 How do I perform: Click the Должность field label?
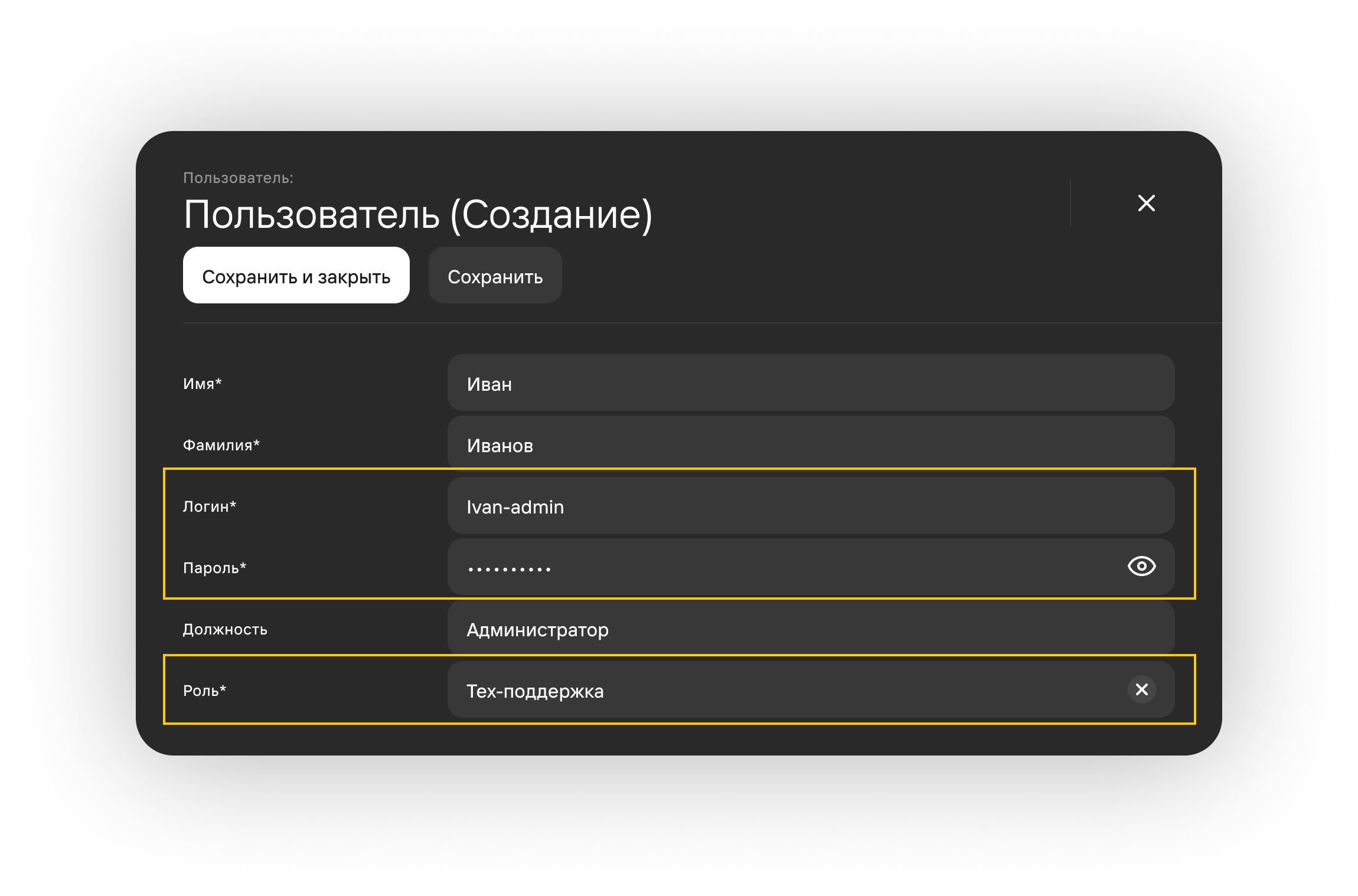225,629
